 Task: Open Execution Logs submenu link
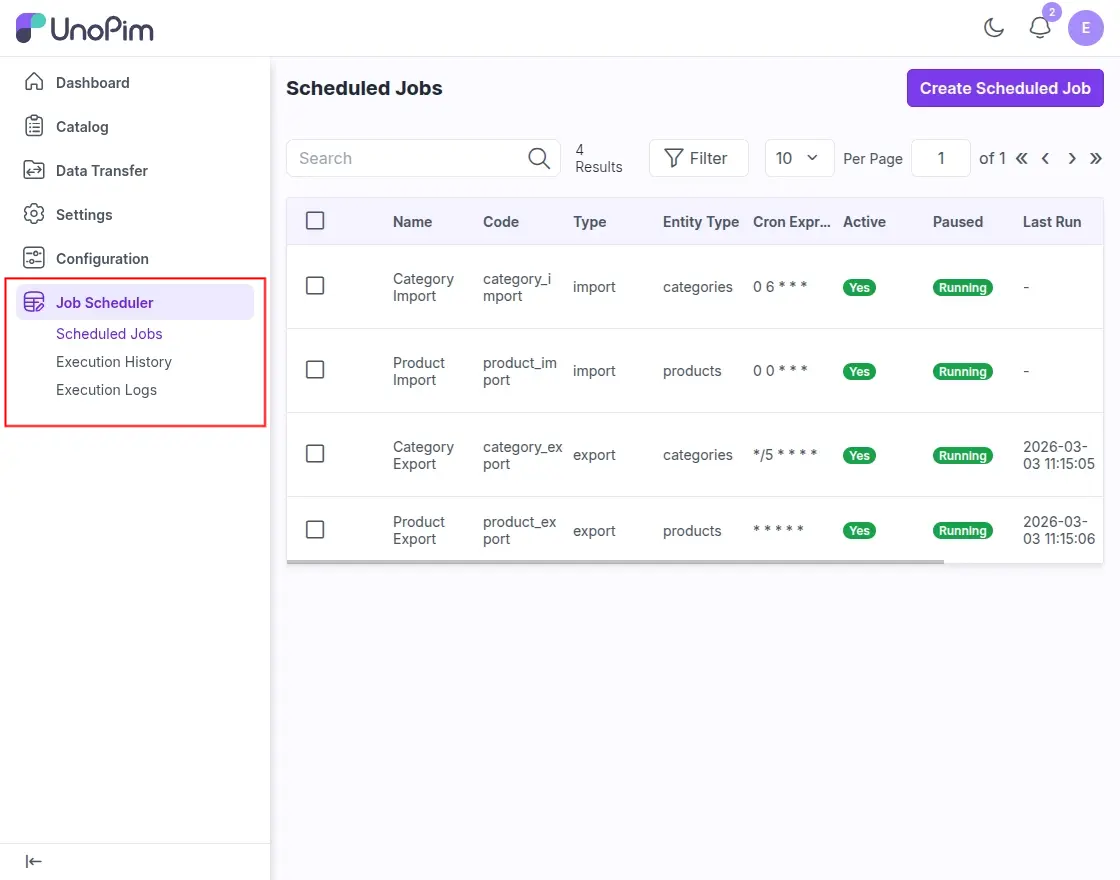106,390
